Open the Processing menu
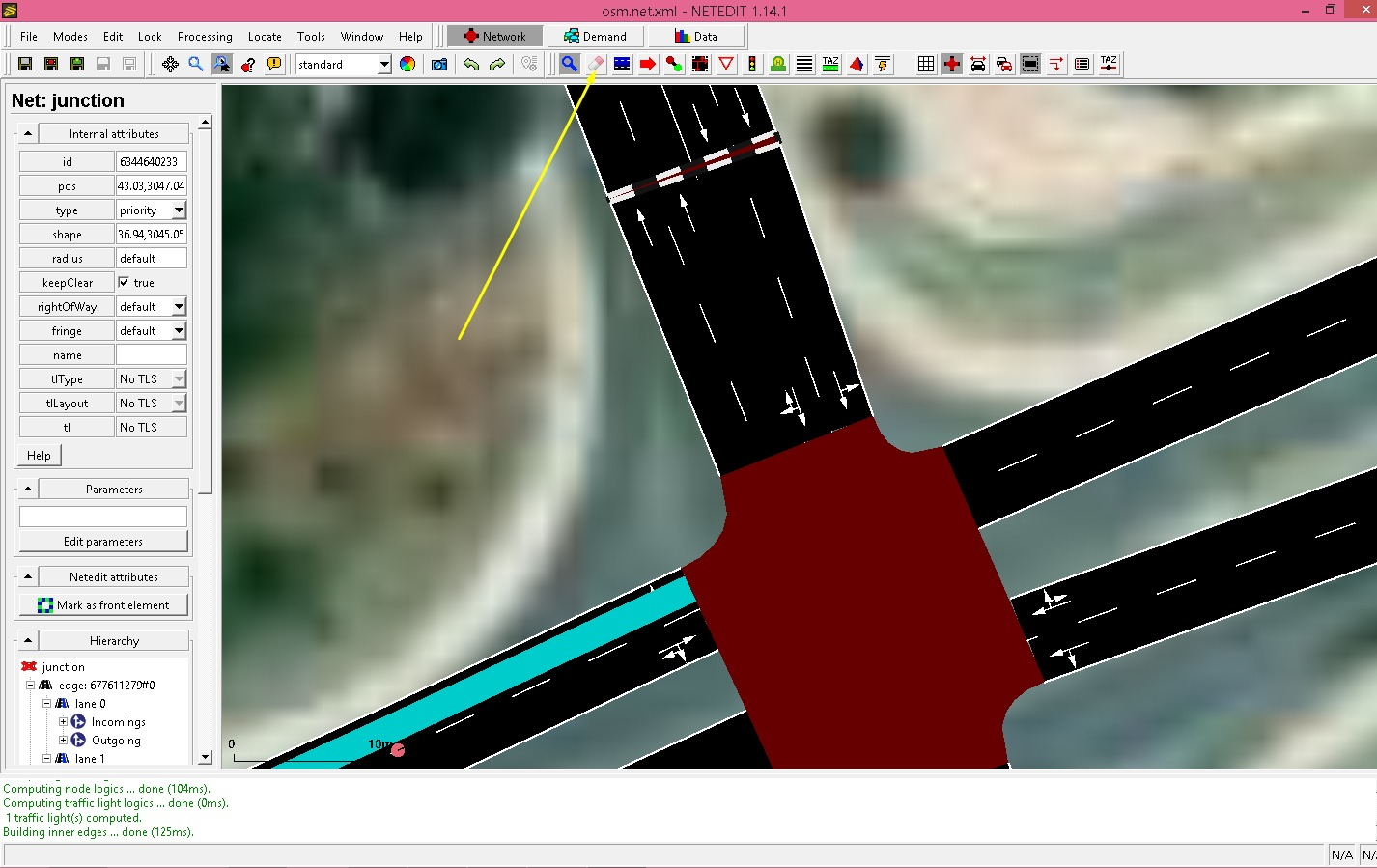 click(205, 37)
